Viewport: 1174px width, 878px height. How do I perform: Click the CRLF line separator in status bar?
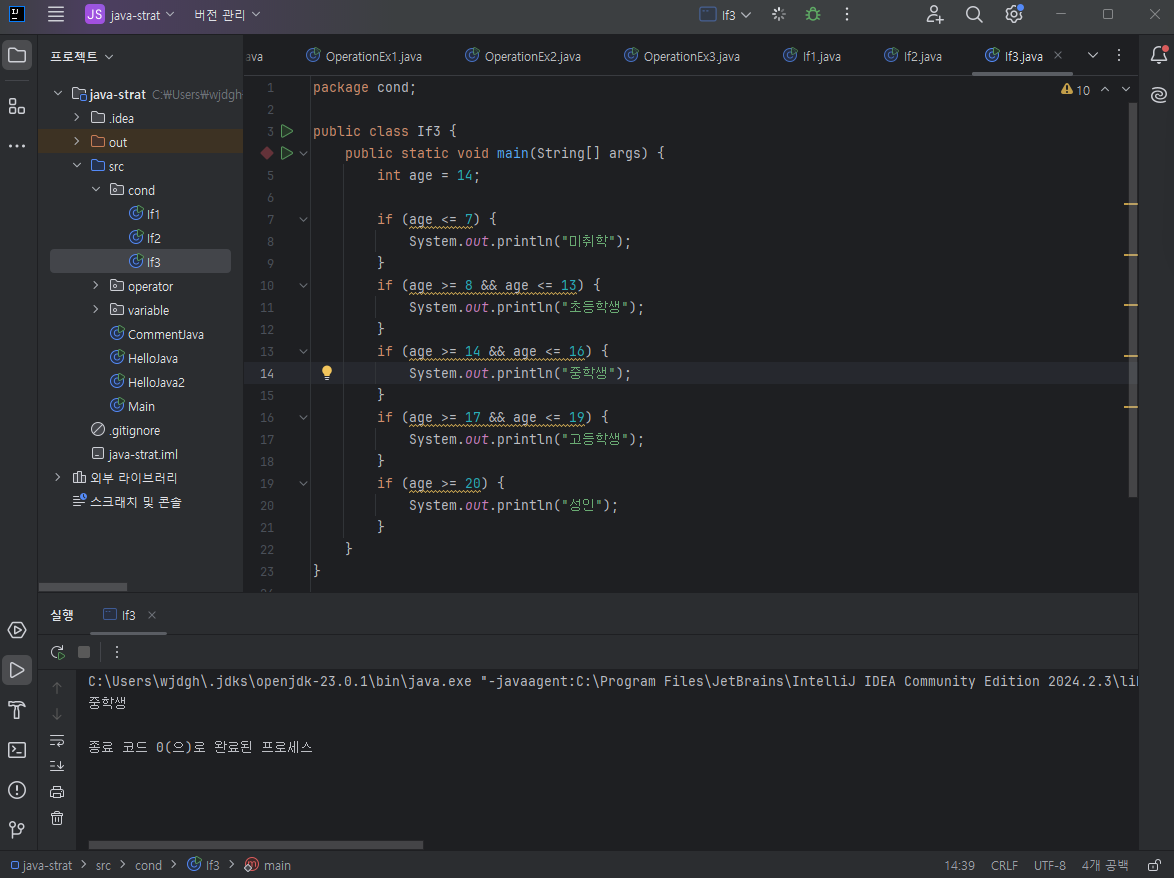click(1004, 865)
